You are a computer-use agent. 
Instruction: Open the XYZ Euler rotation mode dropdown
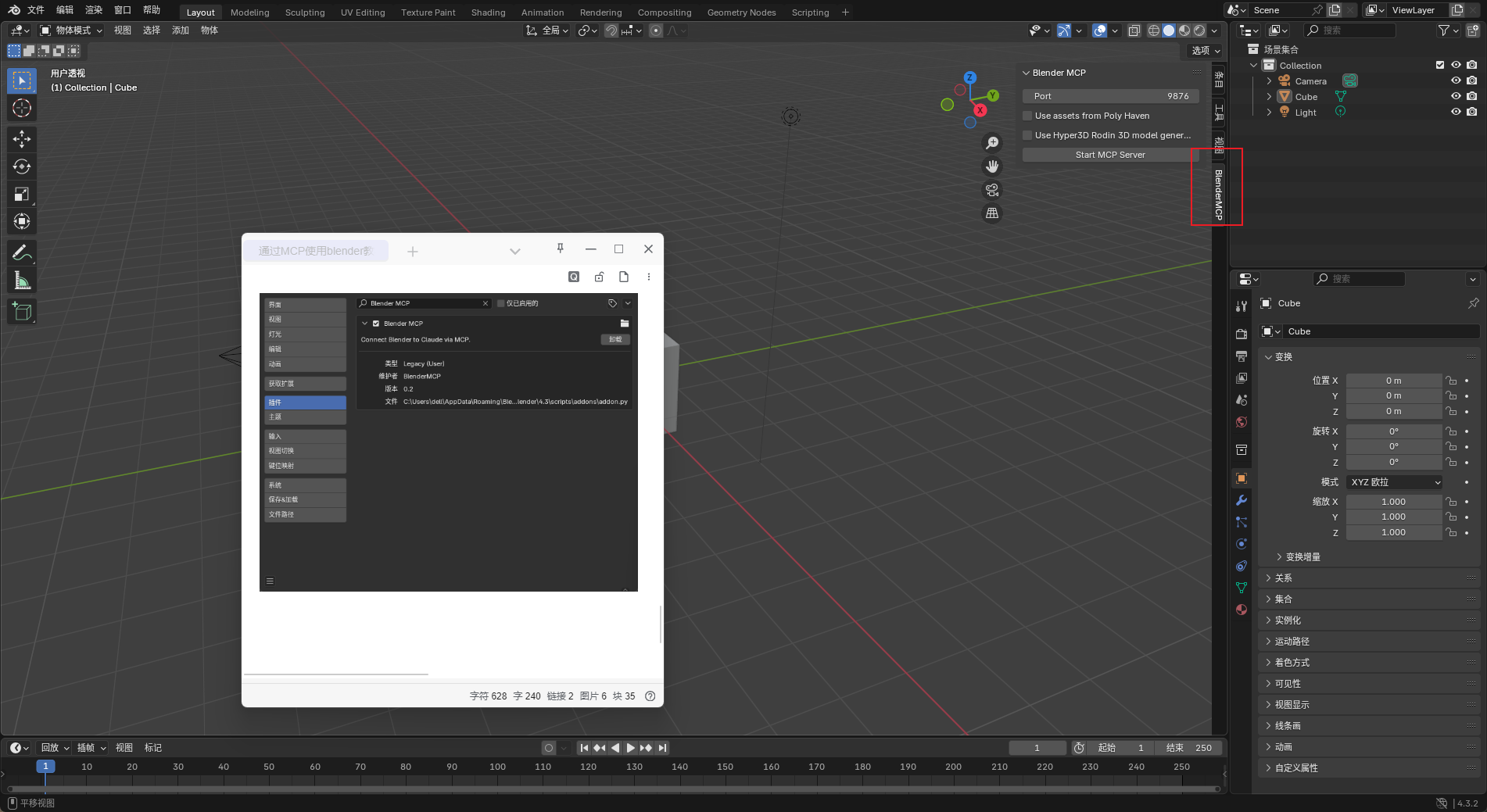coord(1394,482)
